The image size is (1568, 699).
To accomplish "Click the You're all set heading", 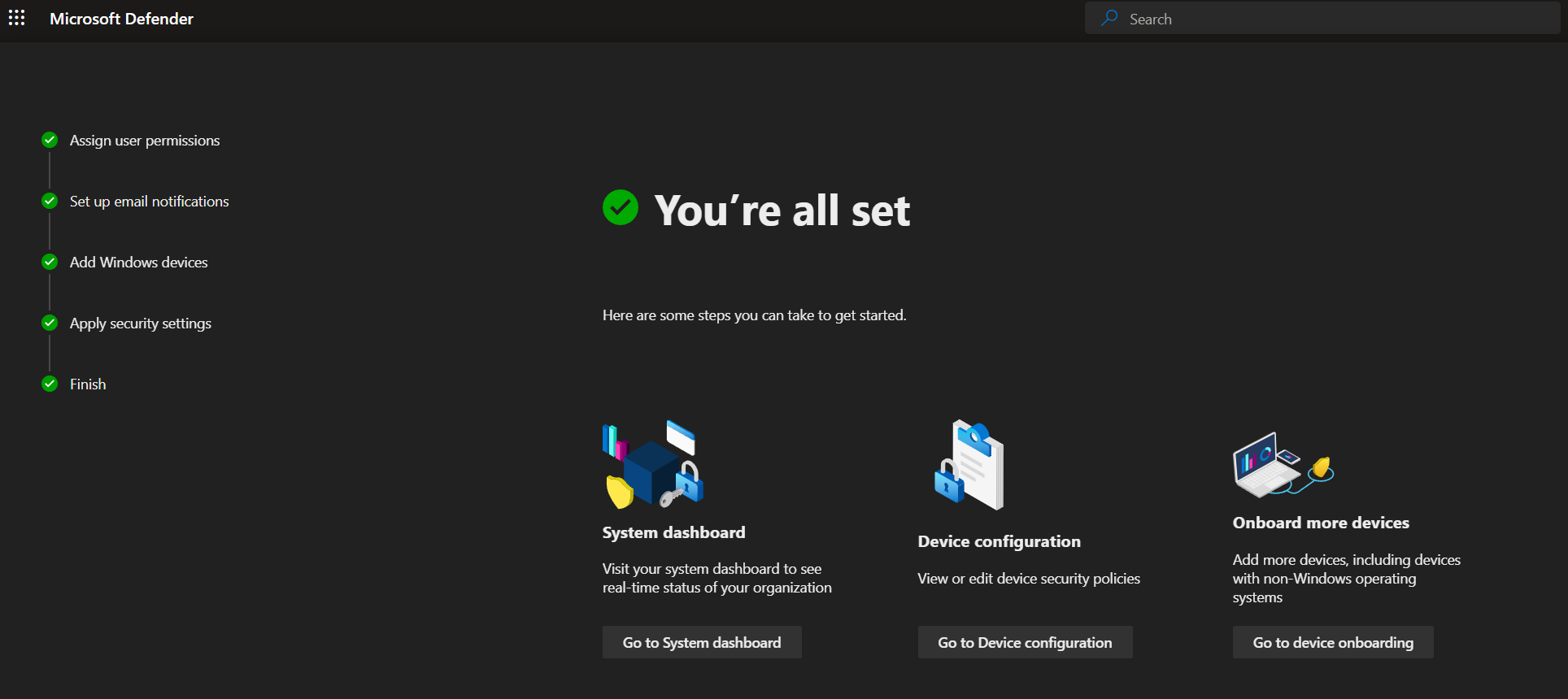I will 782,211.
